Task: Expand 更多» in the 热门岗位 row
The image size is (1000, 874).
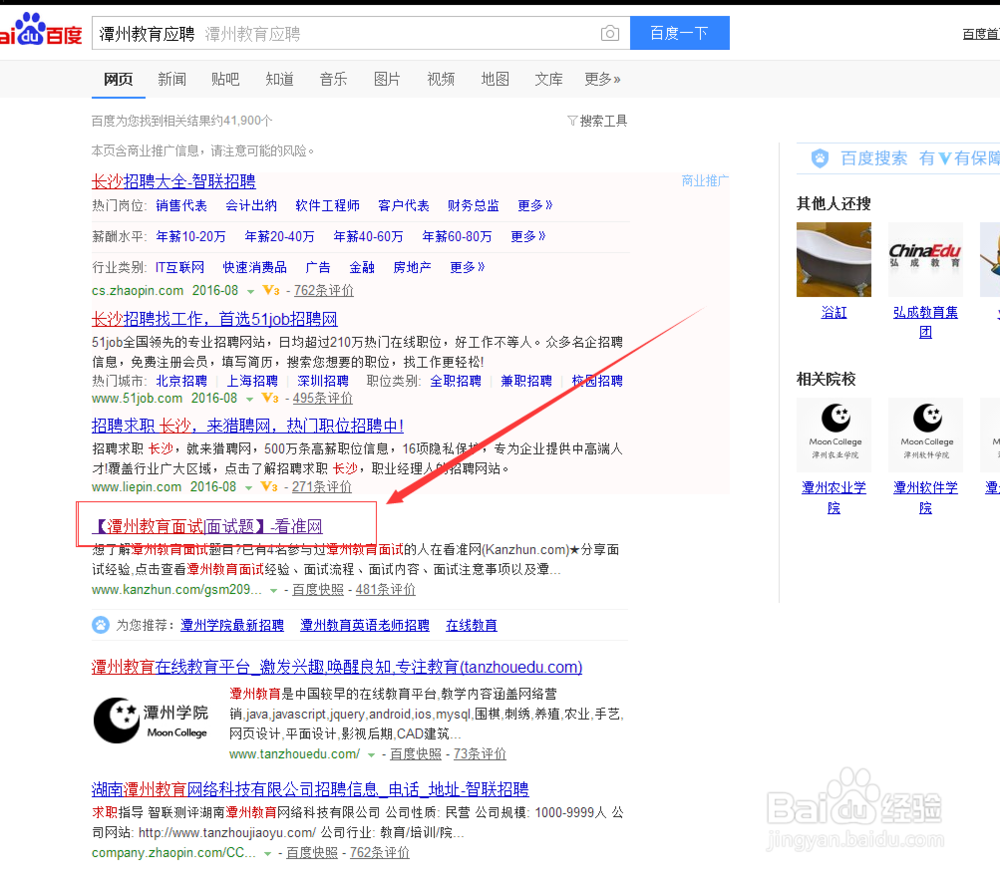Action: pos(534,205)
